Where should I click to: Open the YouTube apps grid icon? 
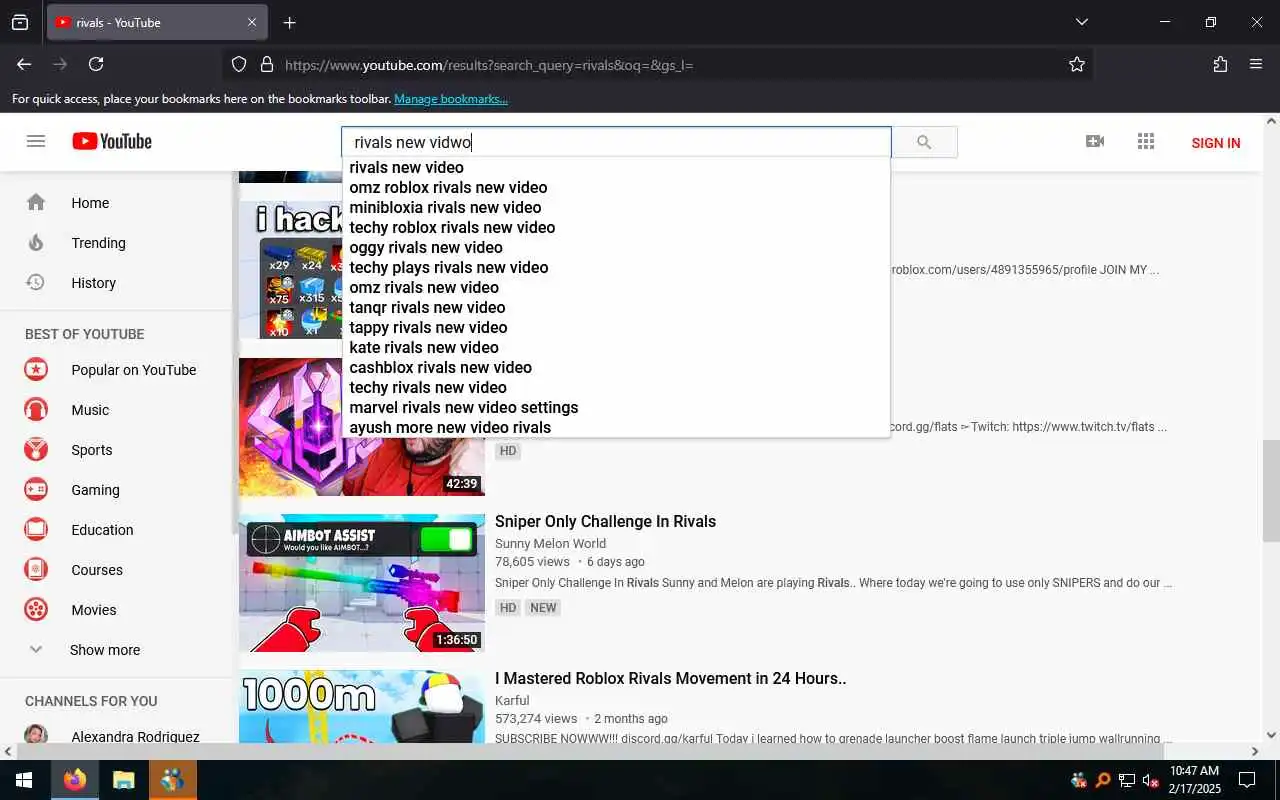pos(1146,141)
